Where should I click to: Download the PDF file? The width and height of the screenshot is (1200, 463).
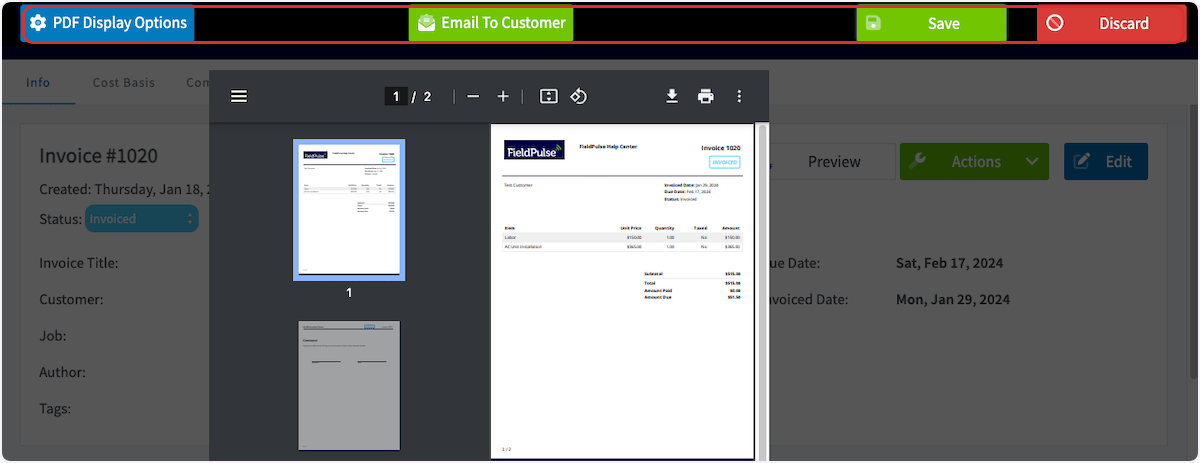coord(672,97)
